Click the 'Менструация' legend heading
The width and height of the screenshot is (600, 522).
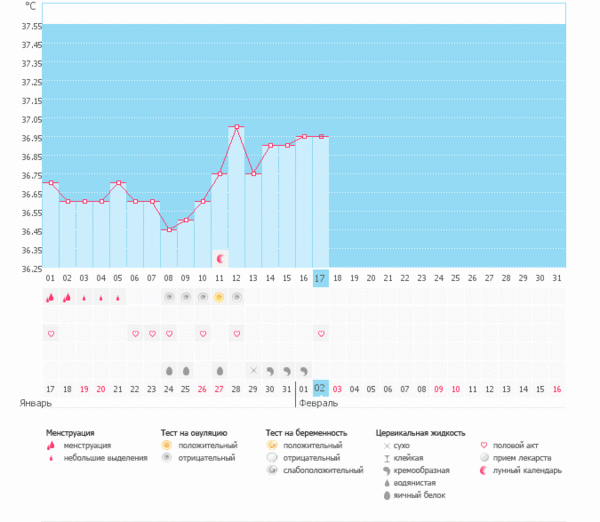click(x=70, y=433)
